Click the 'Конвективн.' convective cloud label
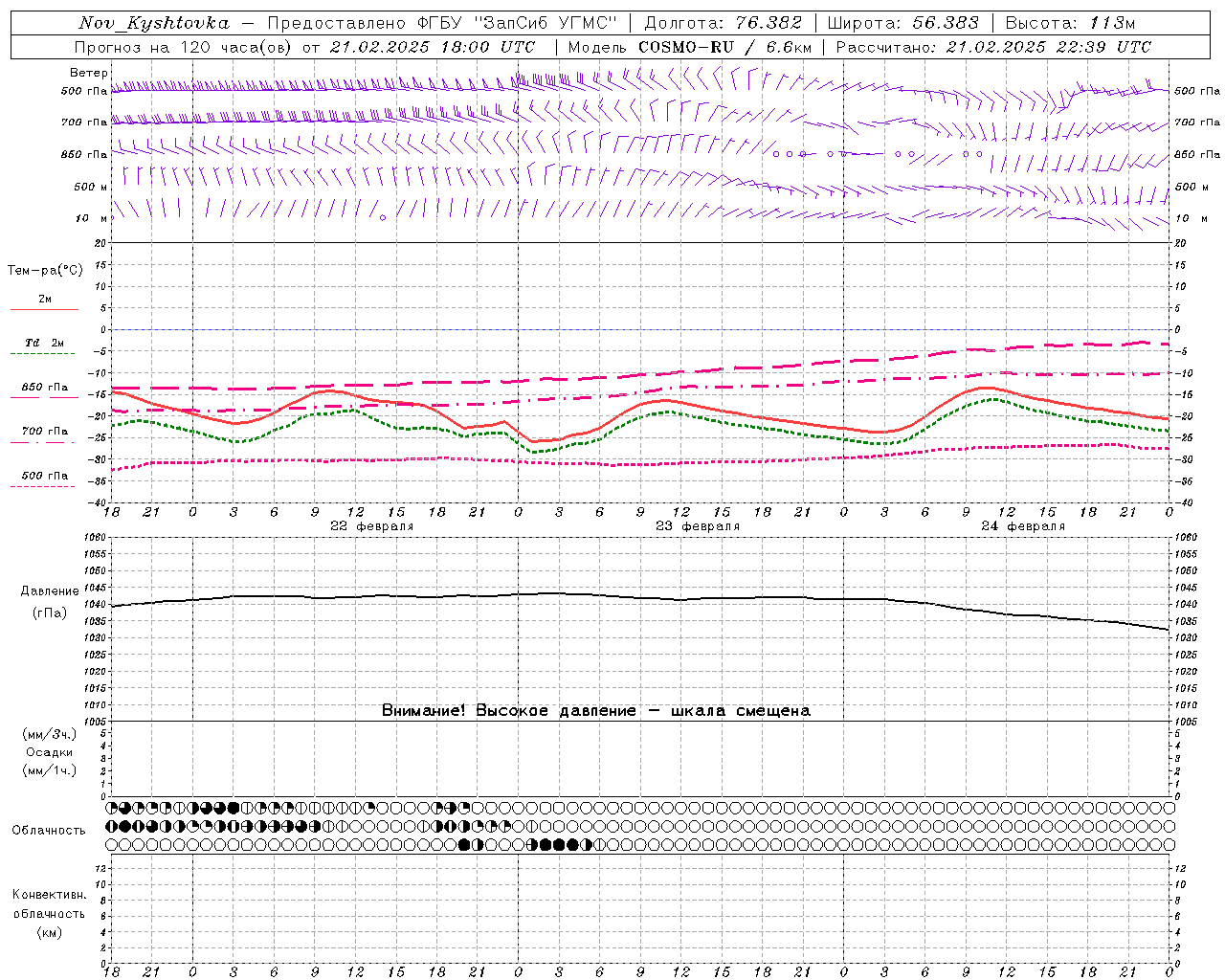 (x=50, y=895)
